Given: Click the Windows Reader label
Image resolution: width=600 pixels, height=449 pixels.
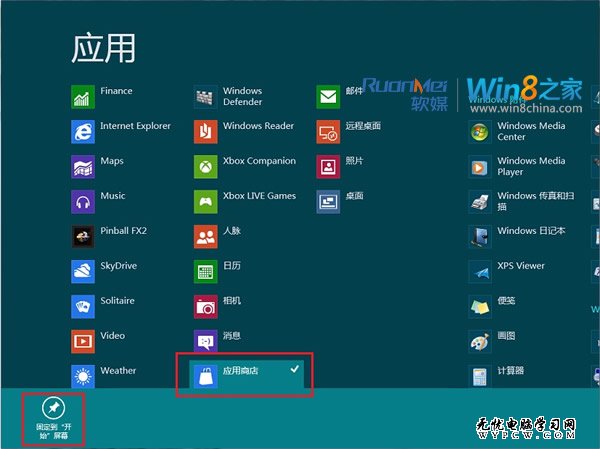Looking at the screenshot, I should click(259, 126).
